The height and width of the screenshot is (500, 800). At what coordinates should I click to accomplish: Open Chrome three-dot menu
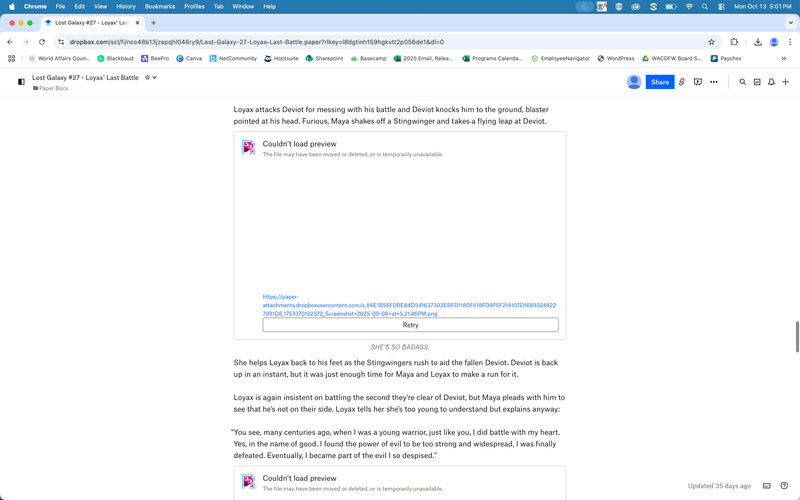[x=790, y=42]
